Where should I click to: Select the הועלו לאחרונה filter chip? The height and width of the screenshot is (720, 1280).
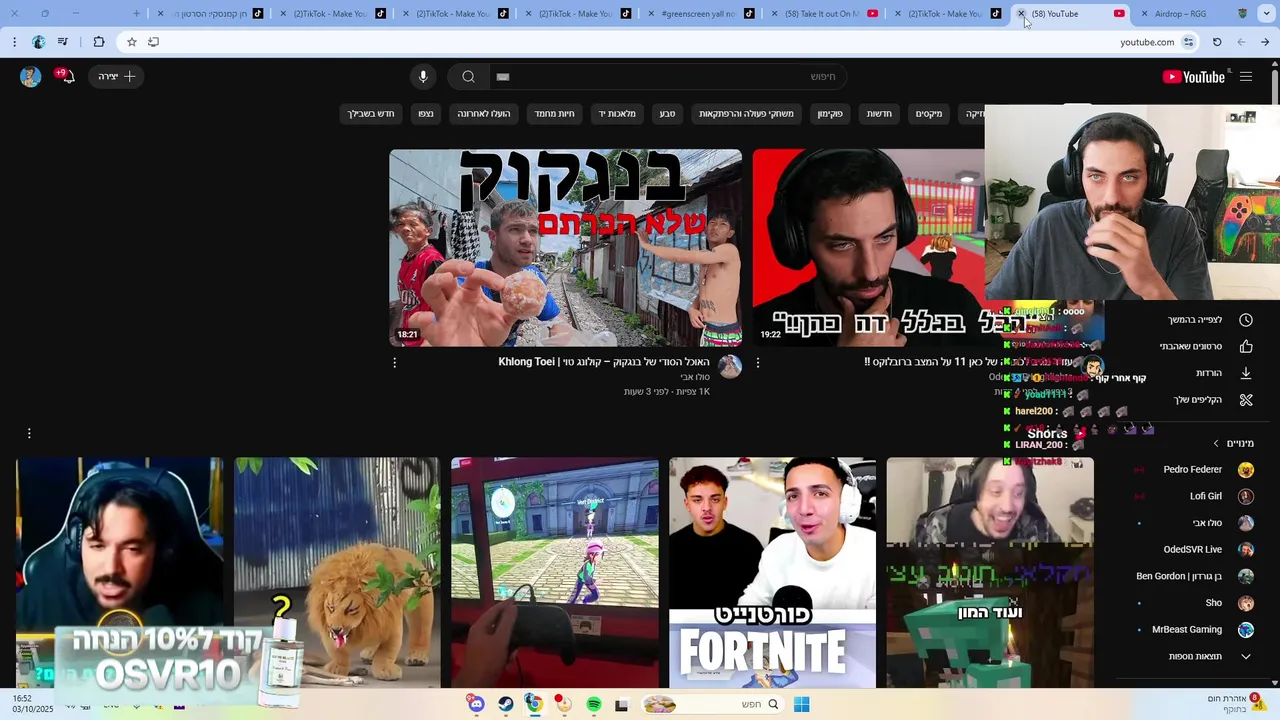484,114
